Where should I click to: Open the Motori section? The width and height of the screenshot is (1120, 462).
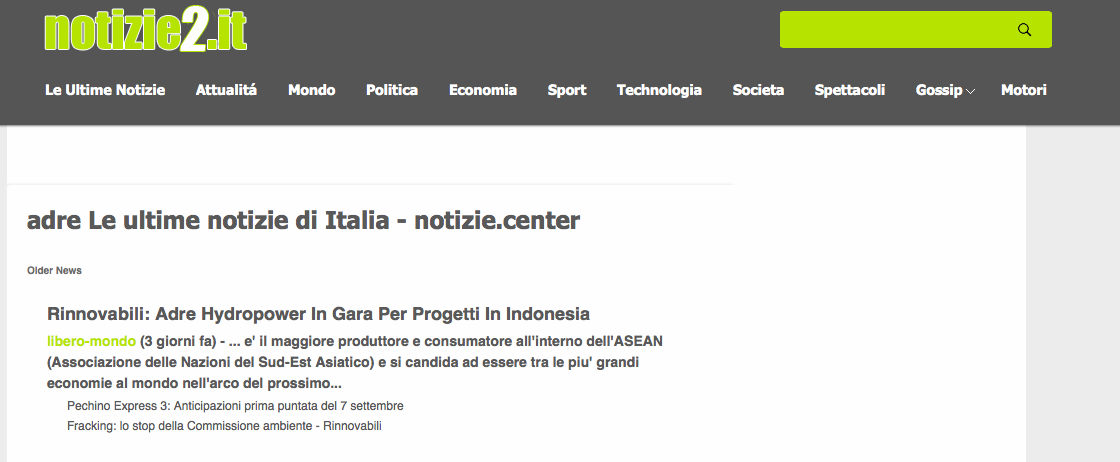pyautogui.click(x=1024, y=90)
